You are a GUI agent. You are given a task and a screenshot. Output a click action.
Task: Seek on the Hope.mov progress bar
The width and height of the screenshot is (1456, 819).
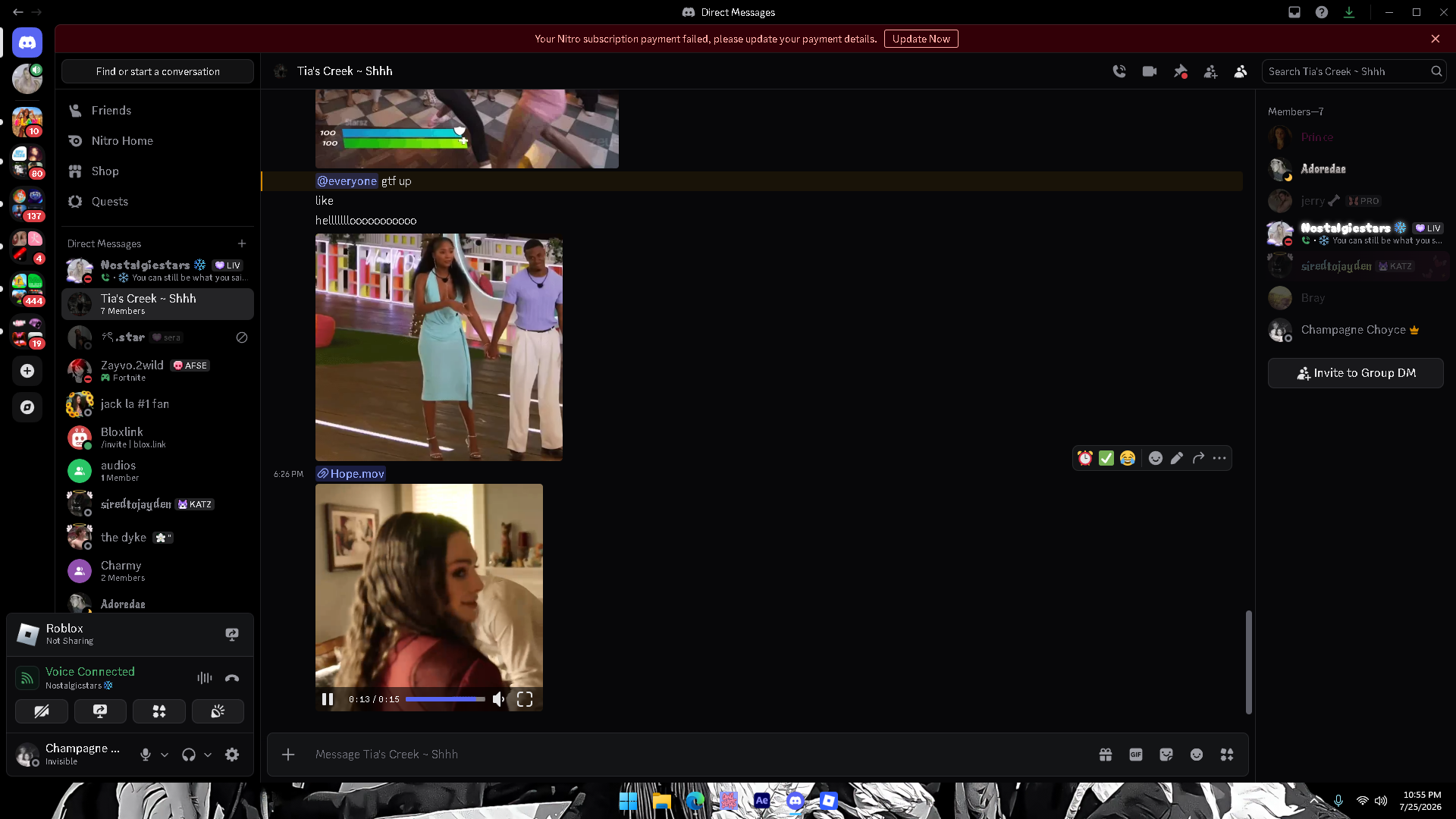pos(445,699)
